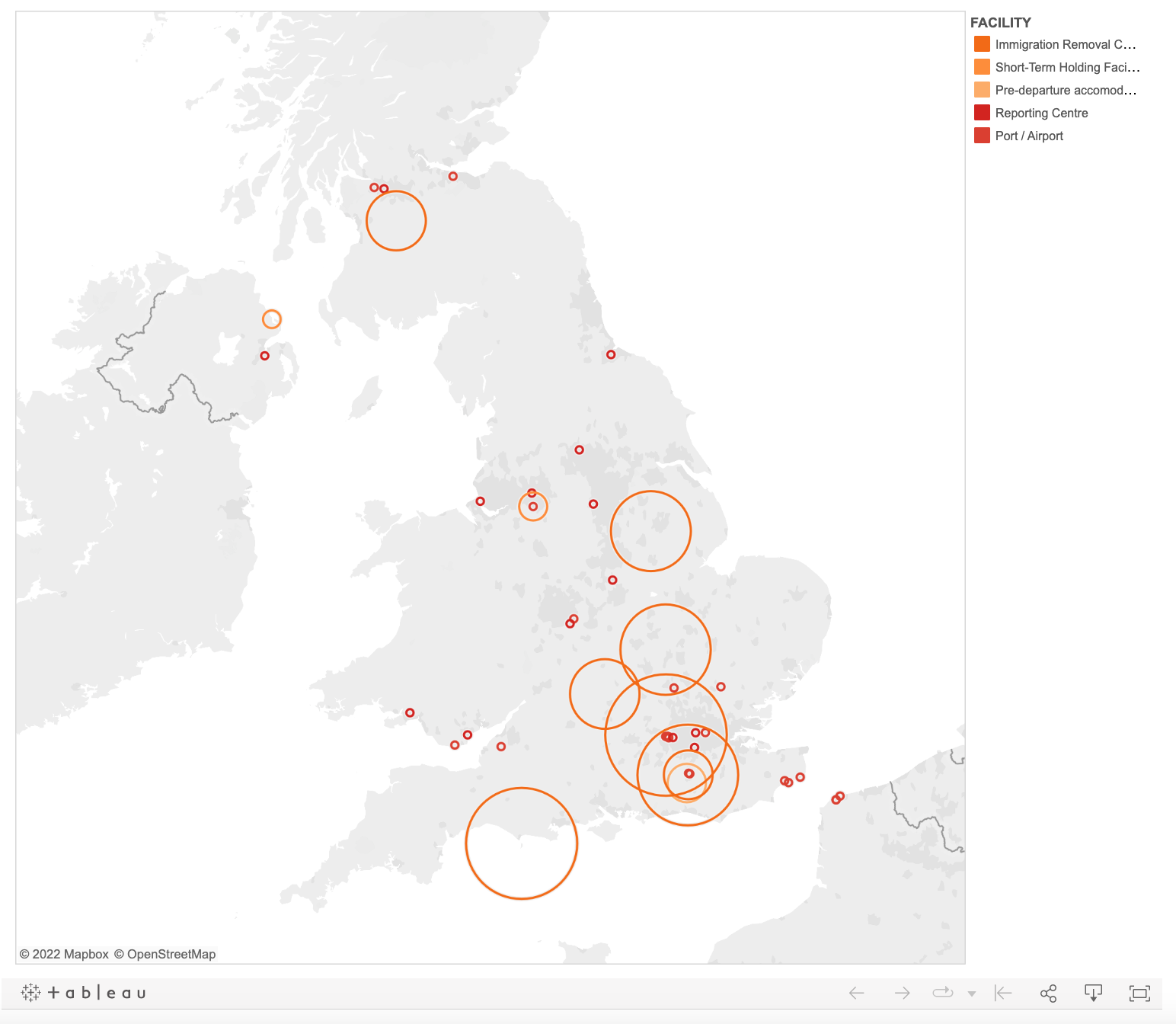1176x1024 pixels.
Task: Enter full screen mode icon
Action: (1139, 993)
